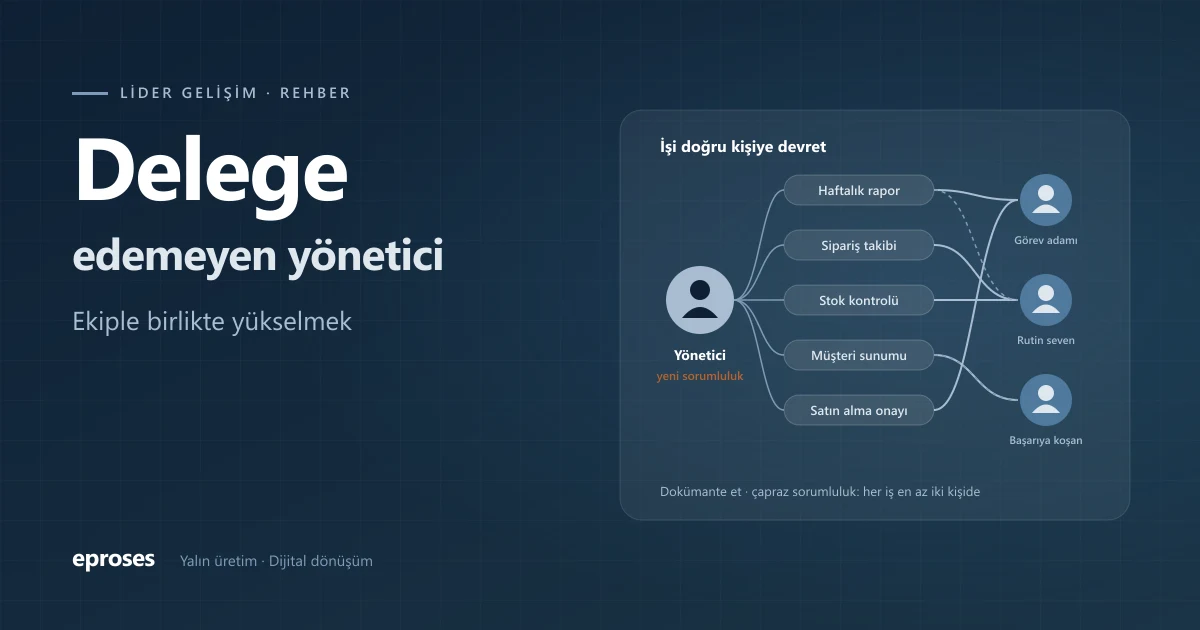Choose the Rutin seven person icon
Viewport: 1200px width, 630px height.
(1046, 300)
